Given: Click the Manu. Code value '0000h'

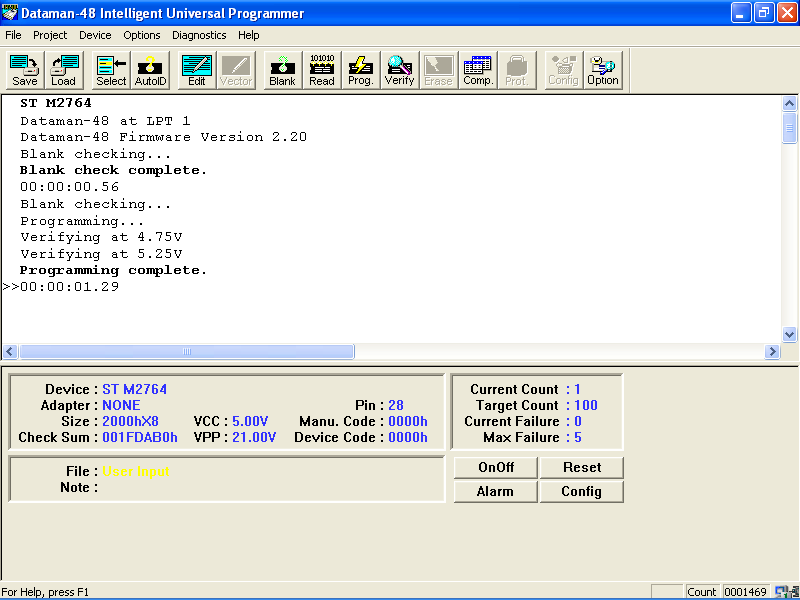Looking at the screenshot, I should pos(408,421).
